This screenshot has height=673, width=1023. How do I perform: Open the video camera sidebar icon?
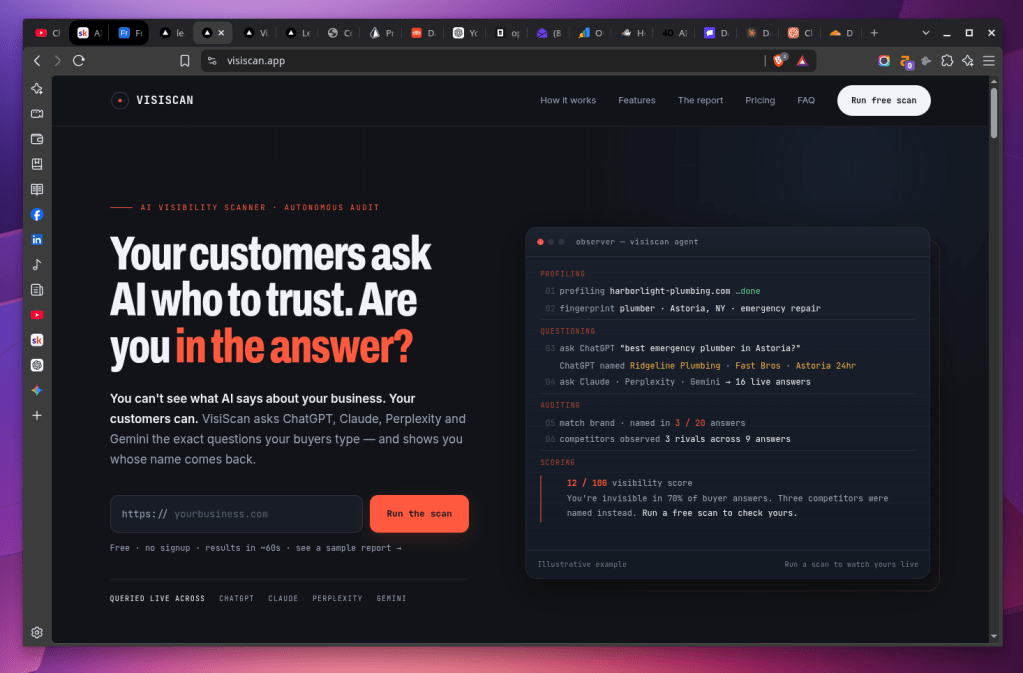(37, 113)
